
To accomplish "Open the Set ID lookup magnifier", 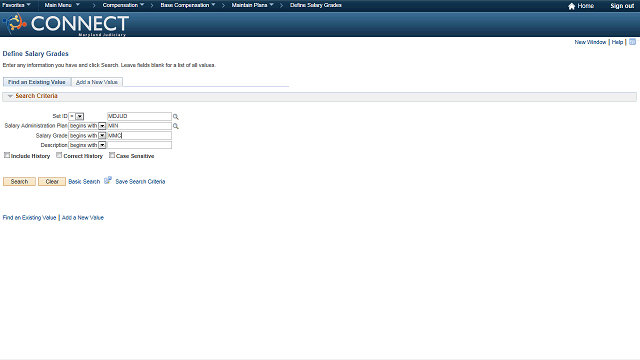I will (x=176, y=117).
